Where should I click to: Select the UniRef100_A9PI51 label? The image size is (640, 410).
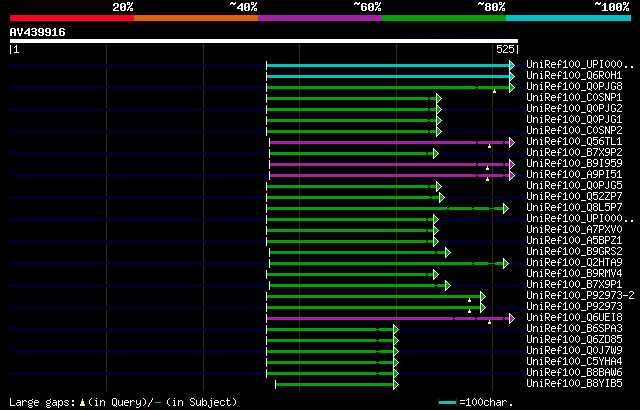tap(574, 175)
